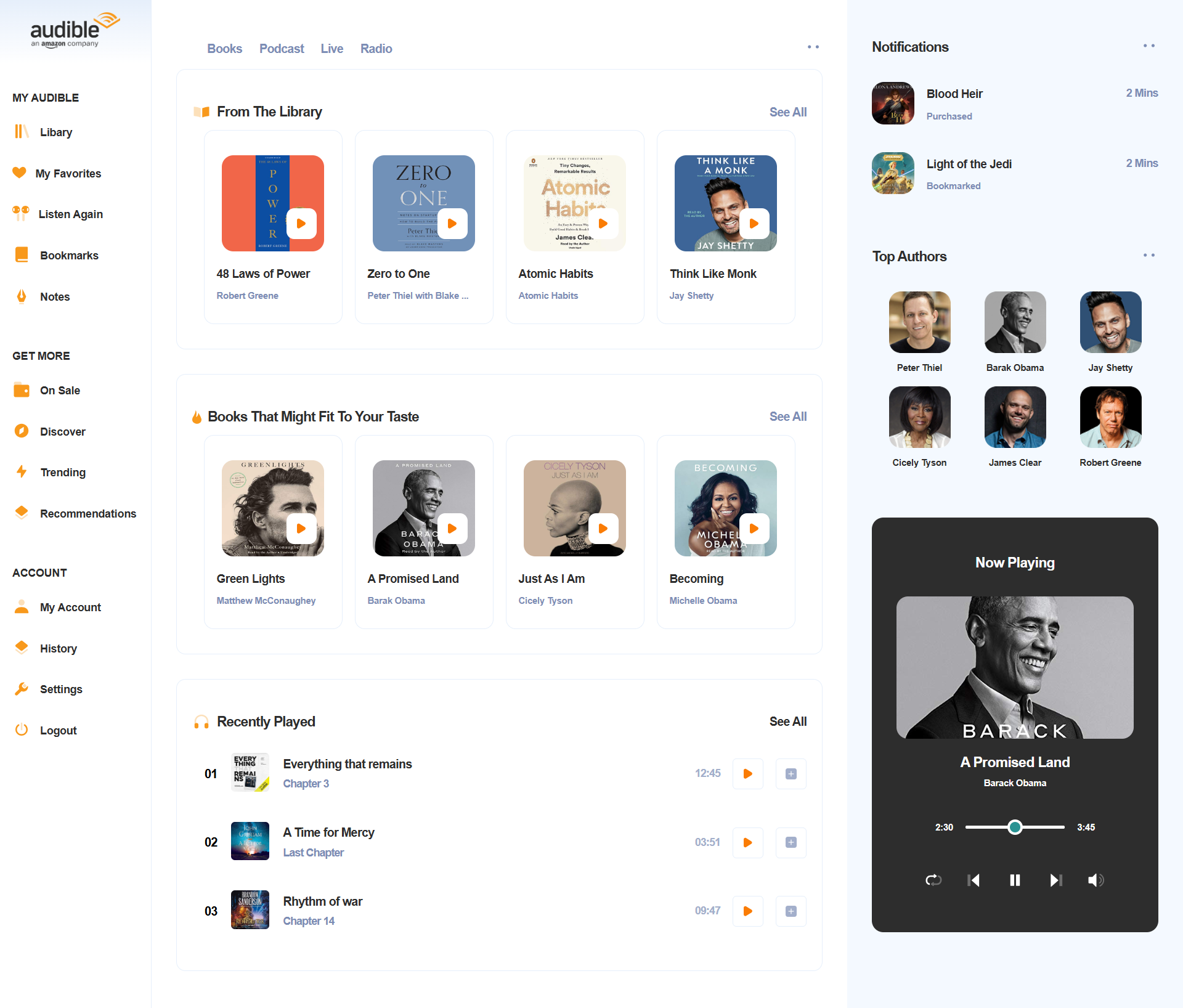Add Rhythm of war with plus icon
This screenshot has height=1008, width=1183.
point(791,911)
